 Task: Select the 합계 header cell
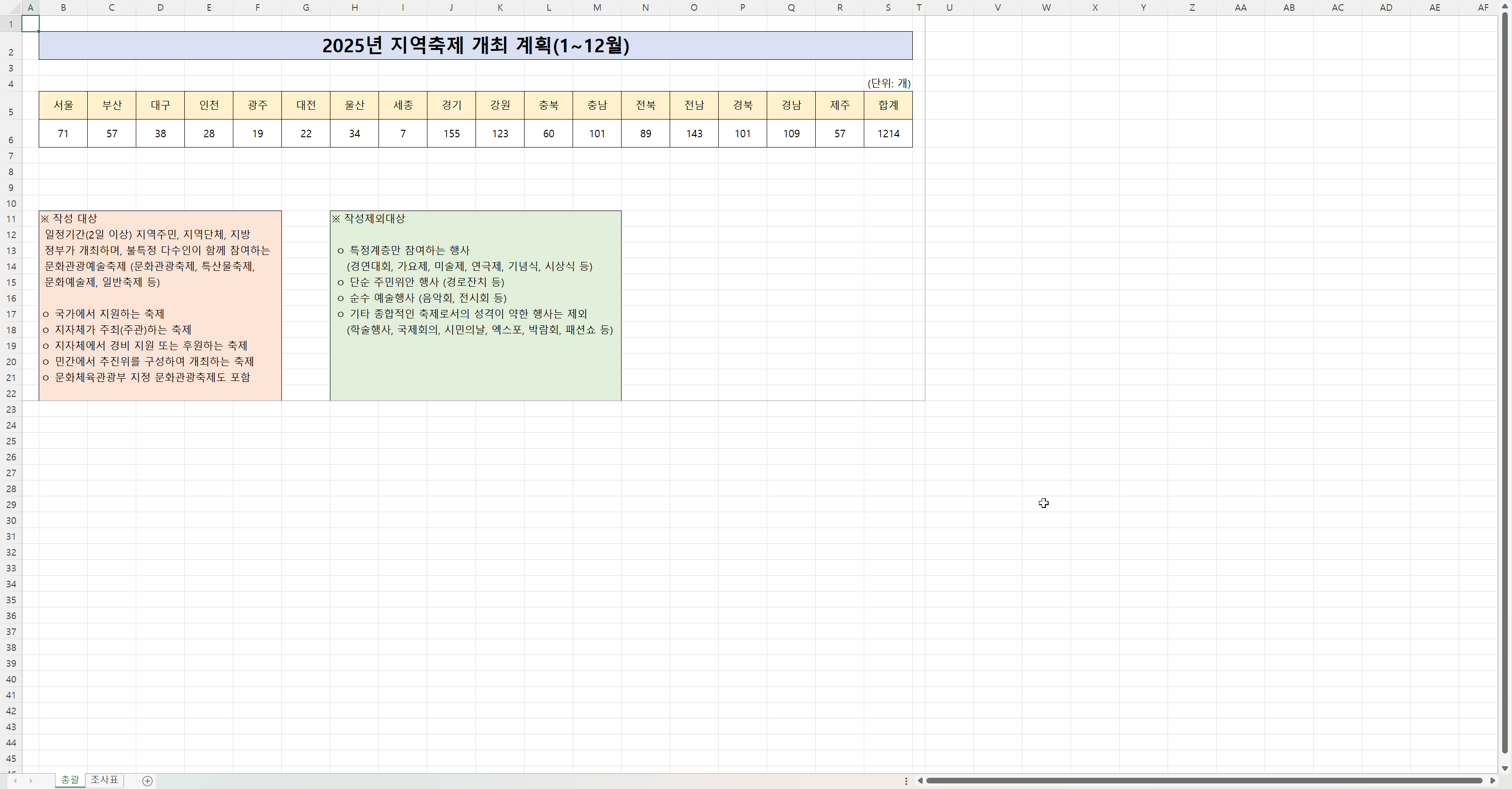[x=888, y=105]
